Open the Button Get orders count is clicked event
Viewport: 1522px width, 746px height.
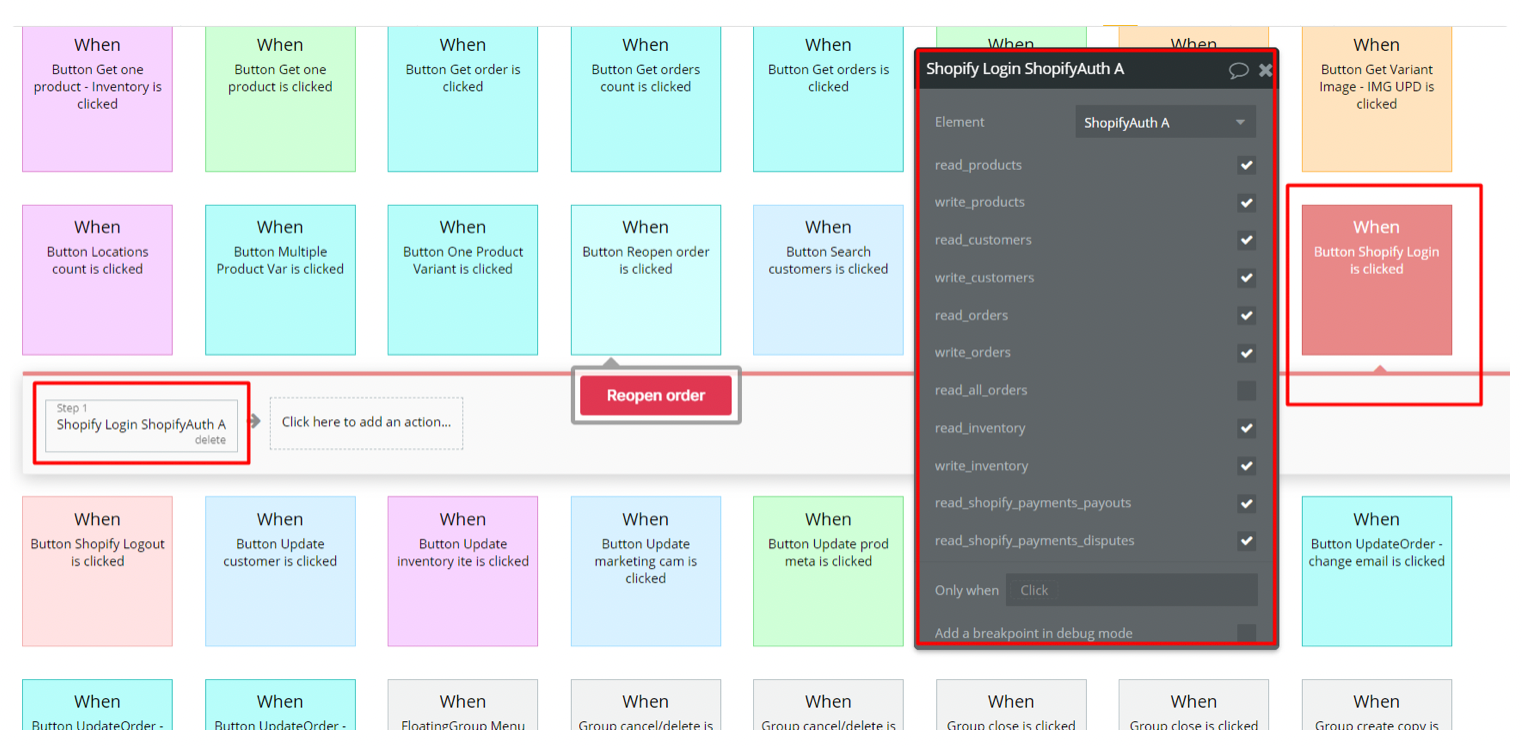coord(646,98)
